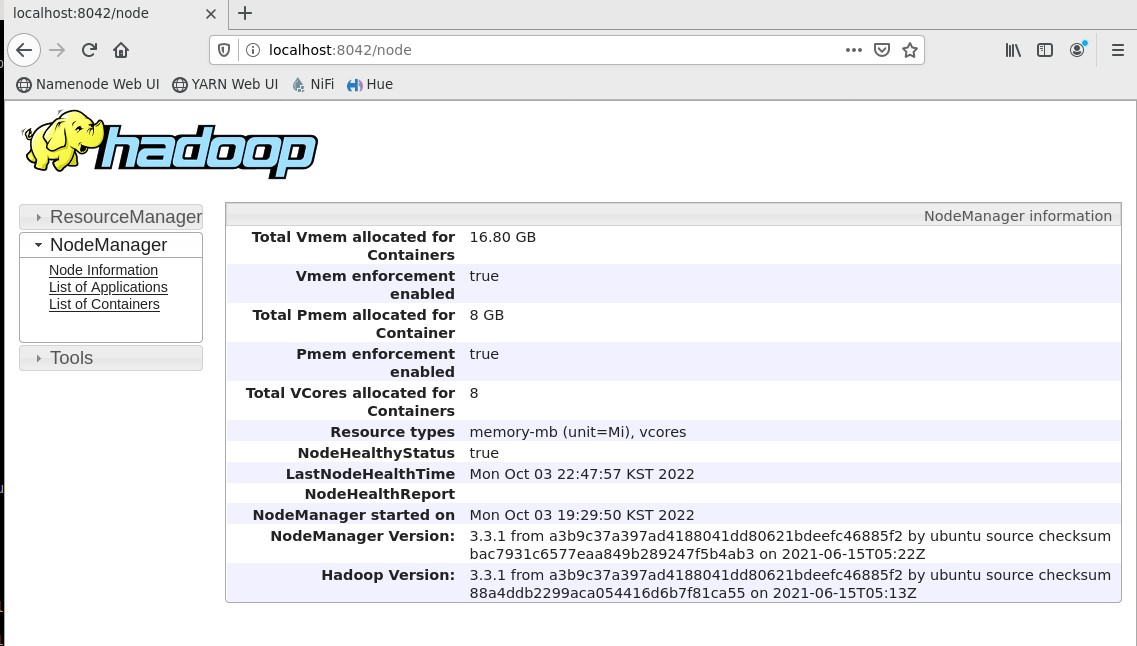Open the Hue bookmark

tap(370, 84)
